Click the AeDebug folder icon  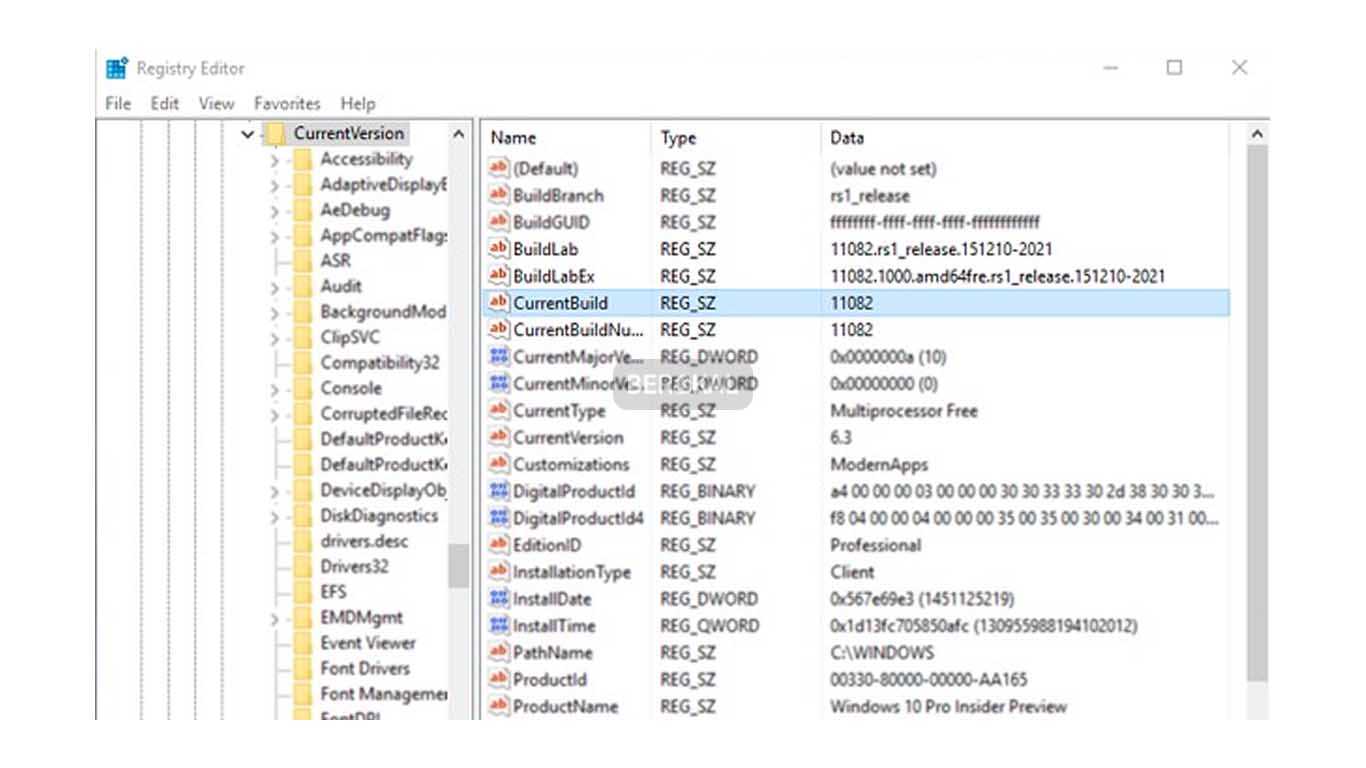(x=303, y=210)
